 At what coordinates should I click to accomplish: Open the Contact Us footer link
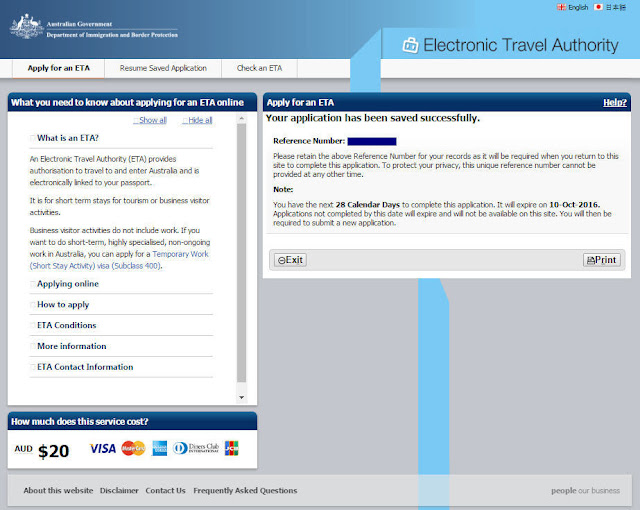tap(165, 490)
